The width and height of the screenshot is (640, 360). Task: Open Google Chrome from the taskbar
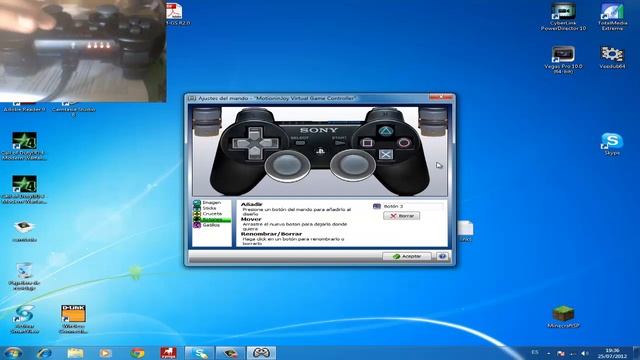coord(137,353)
